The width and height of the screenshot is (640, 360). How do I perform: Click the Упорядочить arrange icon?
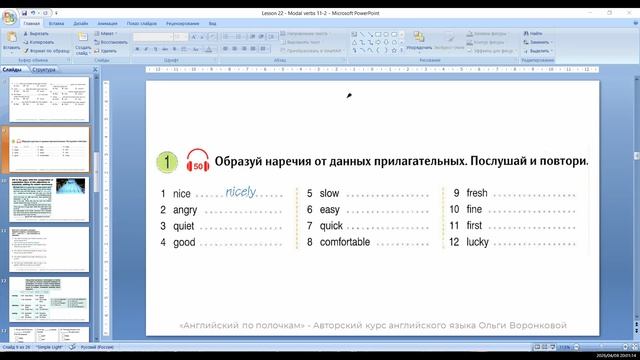click(419, 38)
